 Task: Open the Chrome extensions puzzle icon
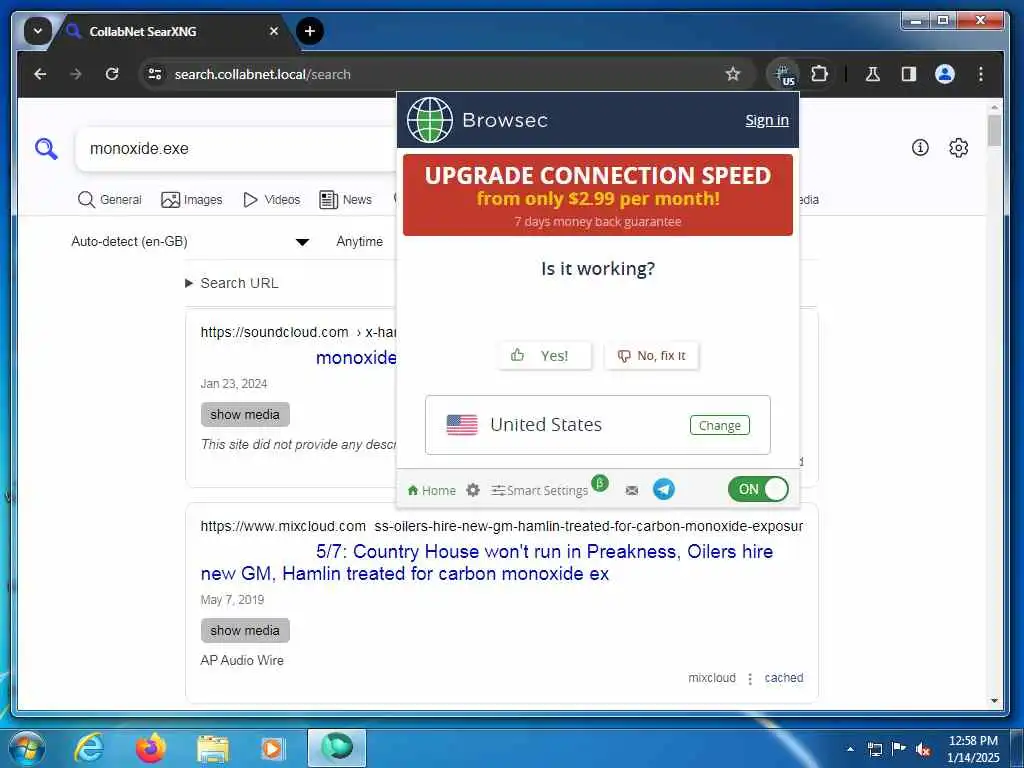pyautogui.click(x=819, y=74)
